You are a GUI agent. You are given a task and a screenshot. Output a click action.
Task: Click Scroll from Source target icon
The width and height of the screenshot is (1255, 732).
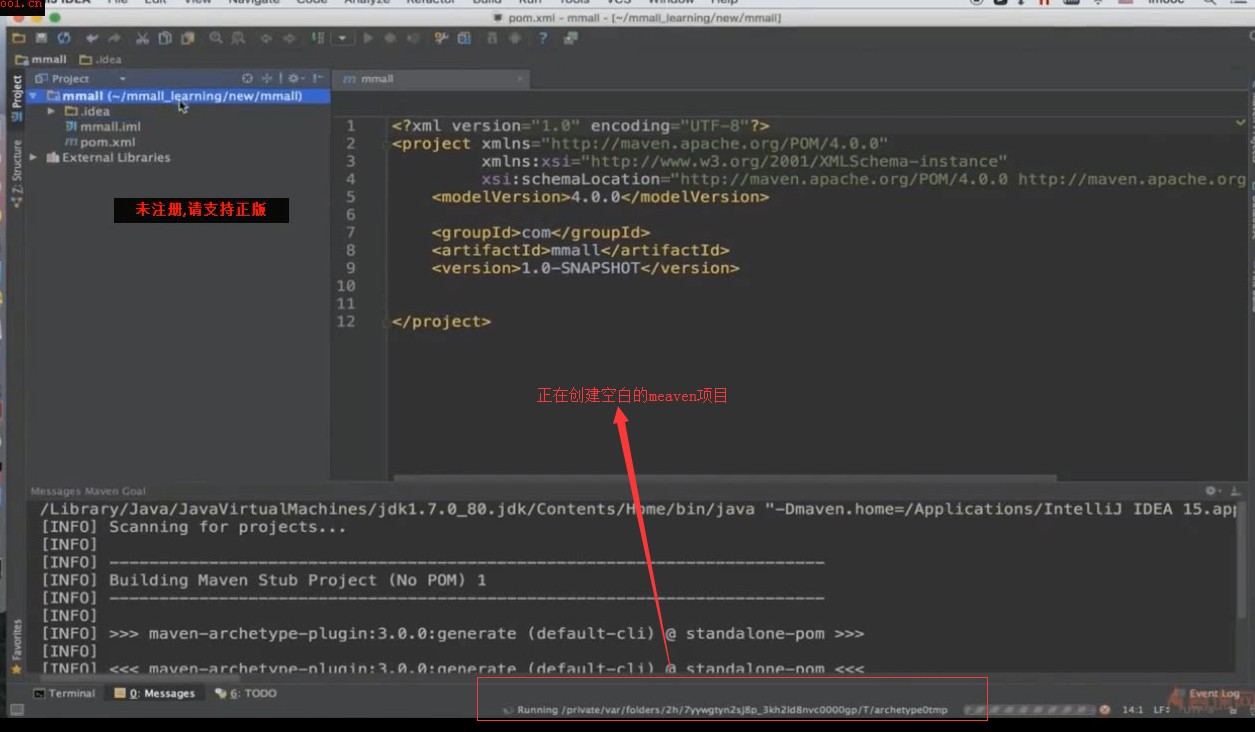[246, 78]
